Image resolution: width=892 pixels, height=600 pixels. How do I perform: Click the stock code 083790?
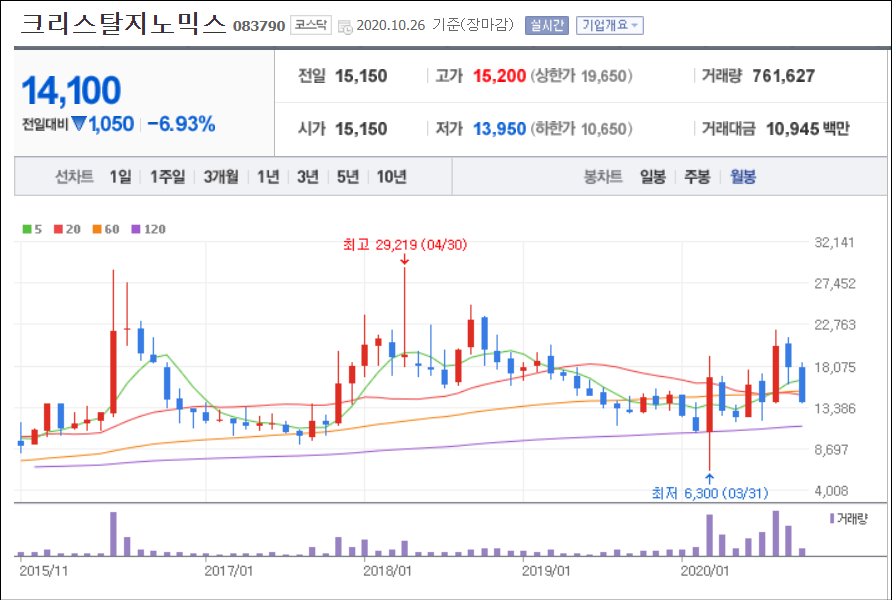259,26
